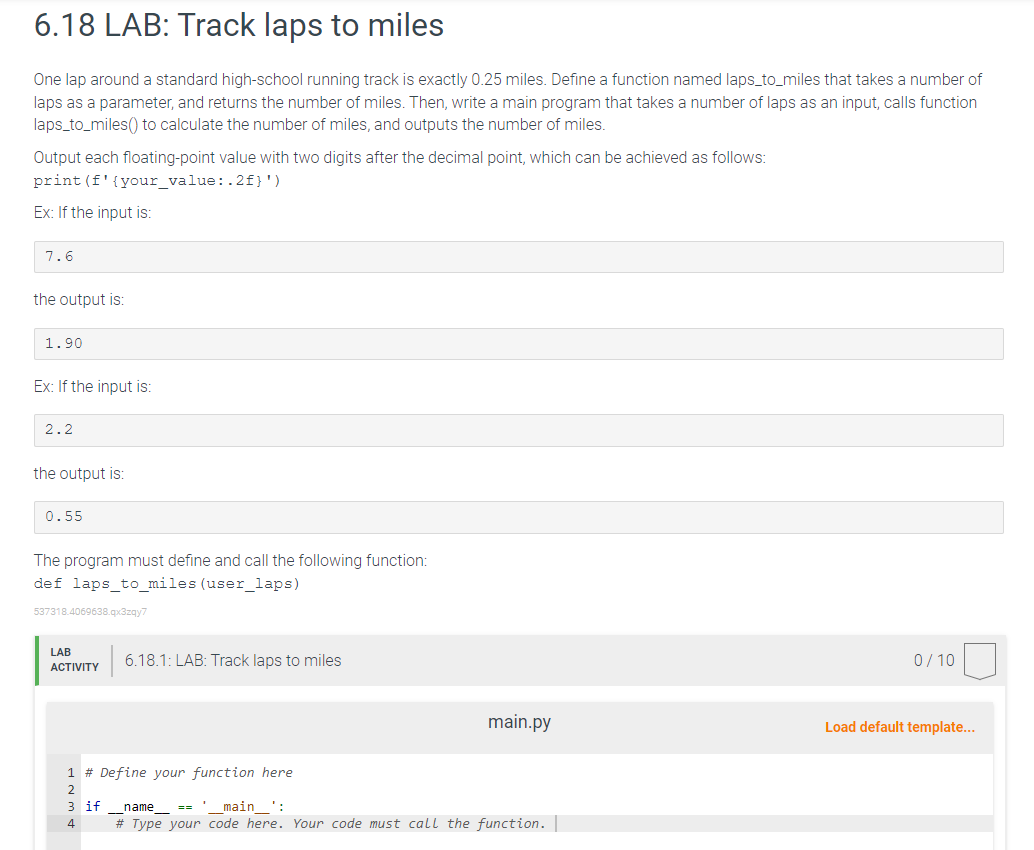The image size is (1034, 850).
Task: Select the main.py tab label
Action: (519, 721)
